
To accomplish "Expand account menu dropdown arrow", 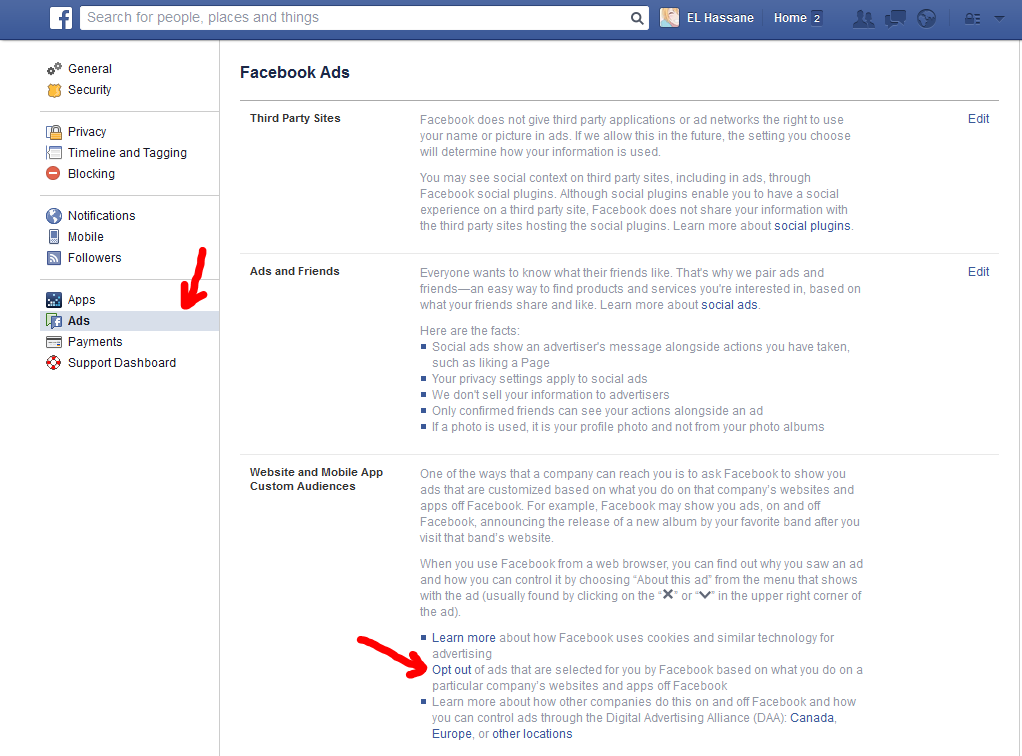I will point(999,18).
